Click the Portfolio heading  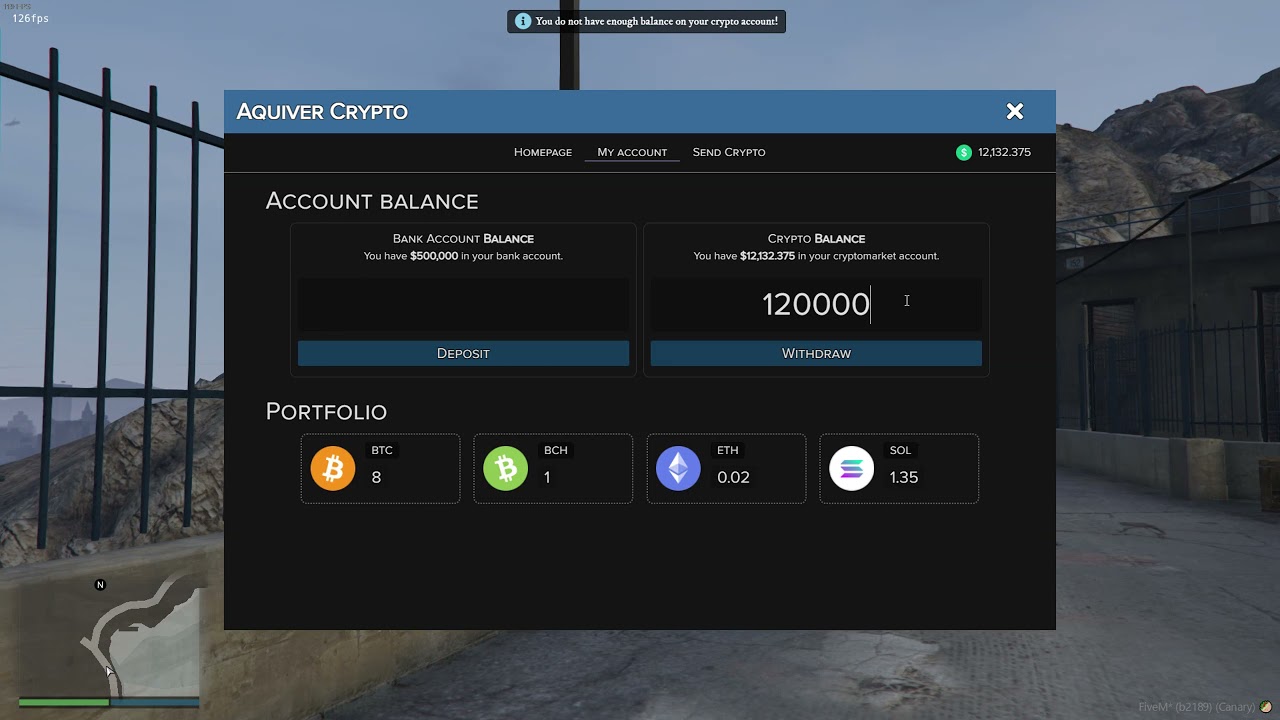tap(326, 412)
